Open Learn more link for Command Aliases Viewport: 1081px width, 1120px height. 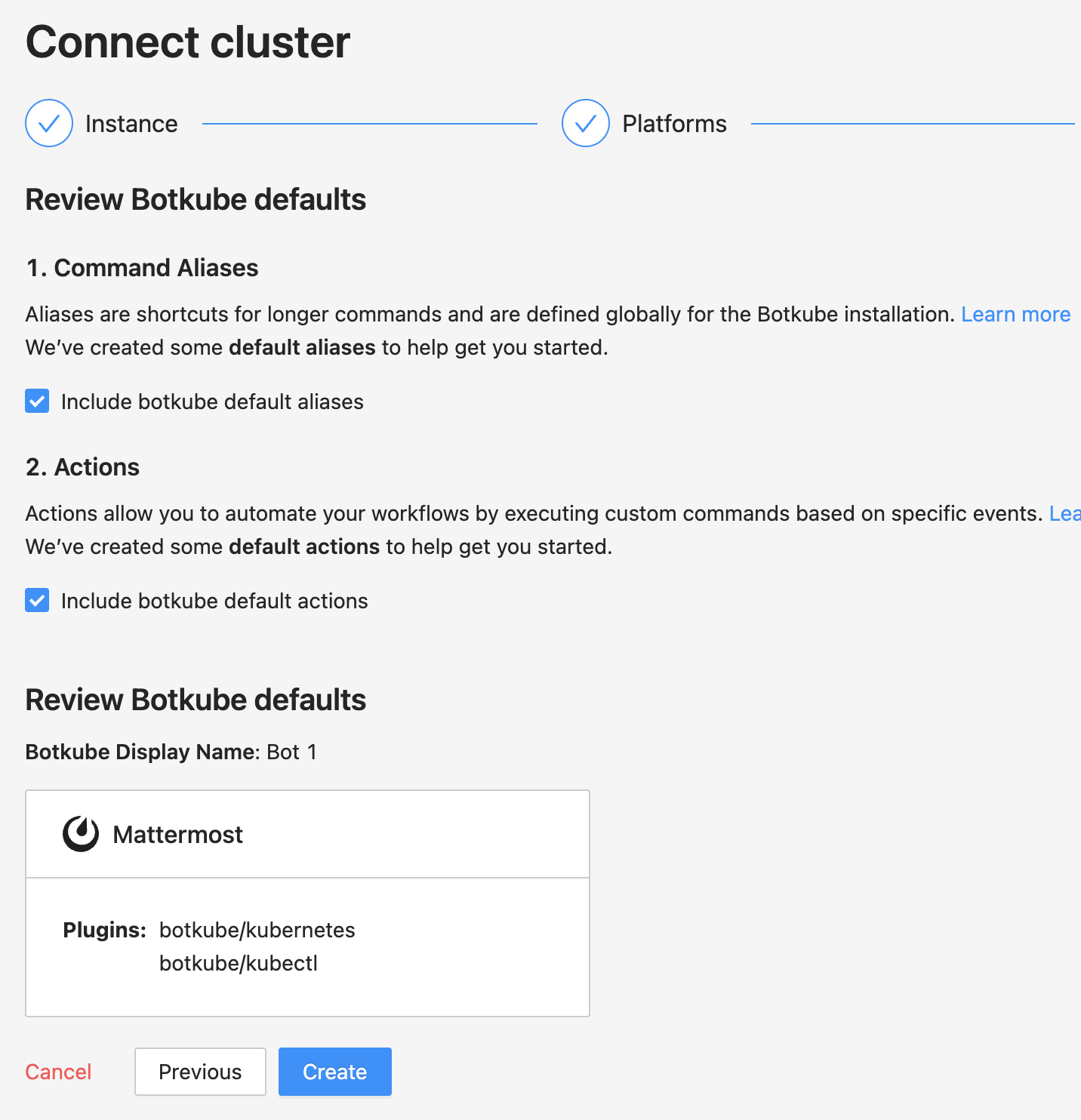pos(1015,314)
